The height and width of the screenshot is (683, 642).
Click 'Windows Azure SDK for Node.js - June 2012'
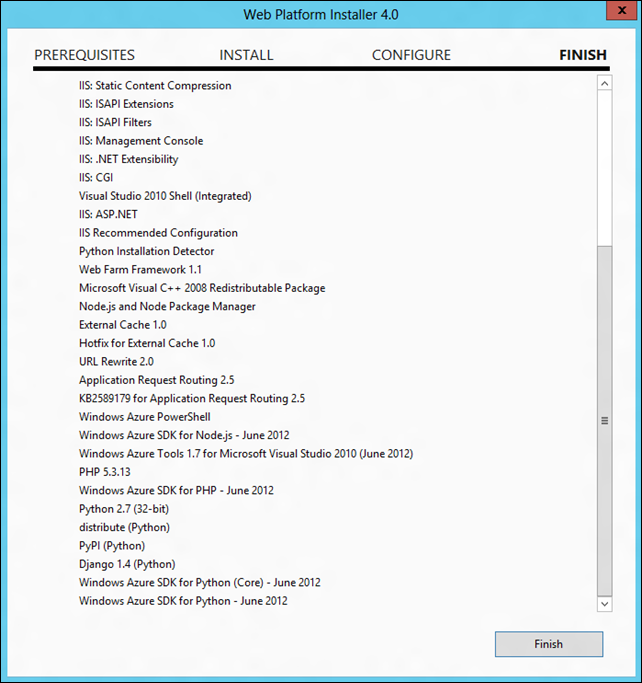click(184, 435)
